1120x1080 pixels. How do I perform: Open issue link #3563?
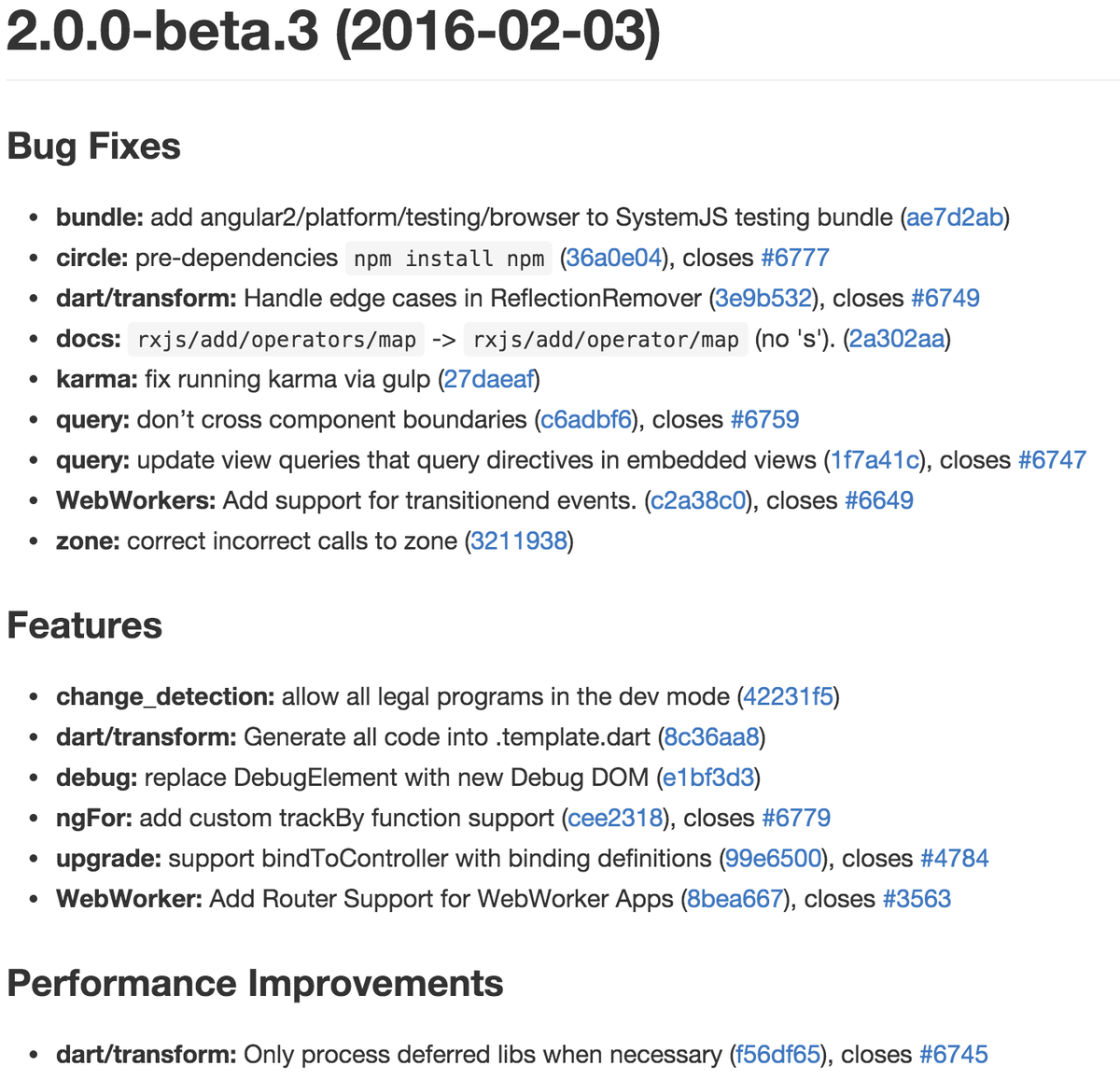tap(917, 899)
